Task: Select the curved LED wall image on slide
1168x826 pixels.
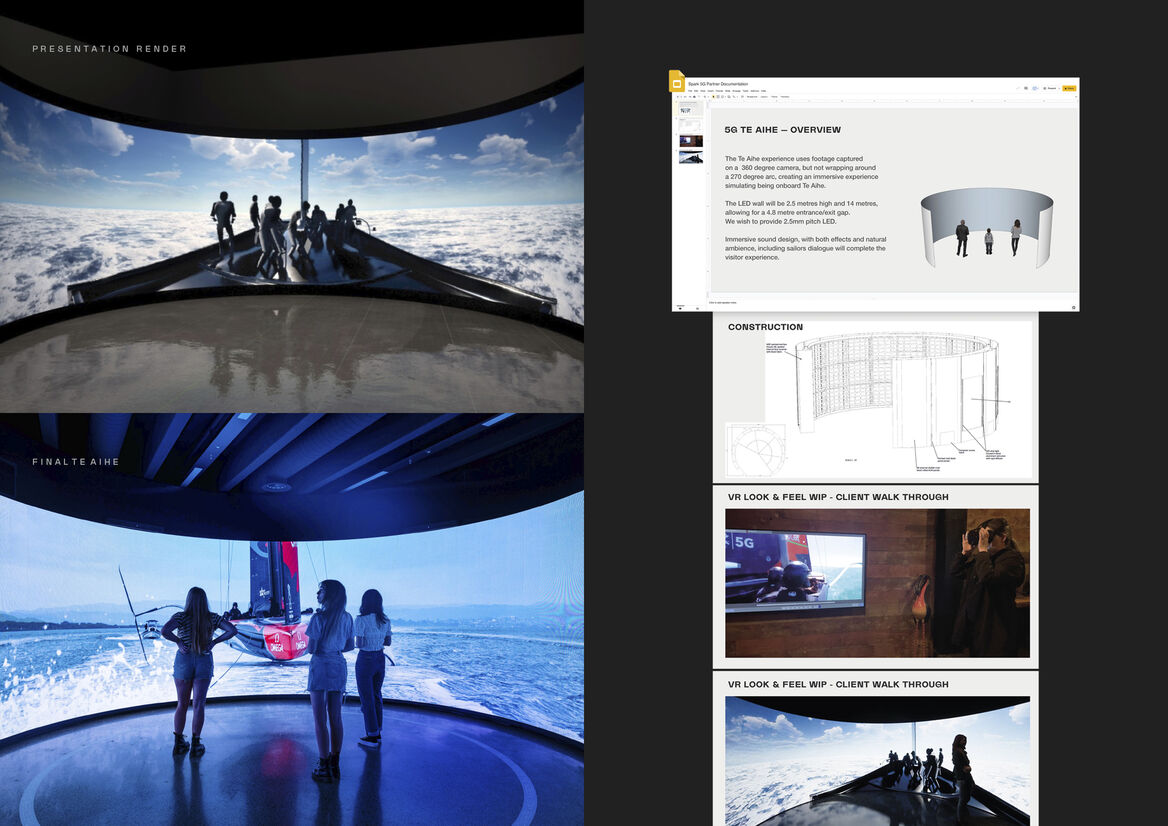Action: 986,227
